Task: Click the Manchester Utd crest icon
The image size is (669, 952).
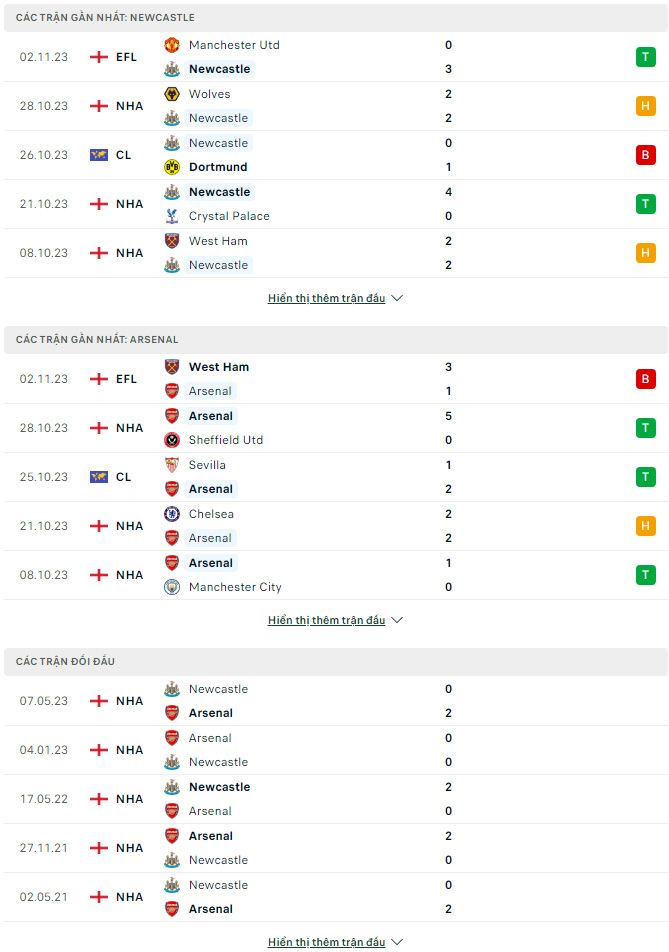Action: (172, 45)
